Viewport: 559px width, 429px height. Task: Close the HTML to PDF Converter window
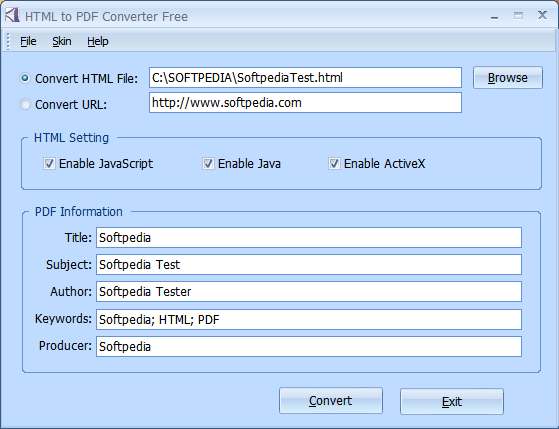(x=542, y=15)
